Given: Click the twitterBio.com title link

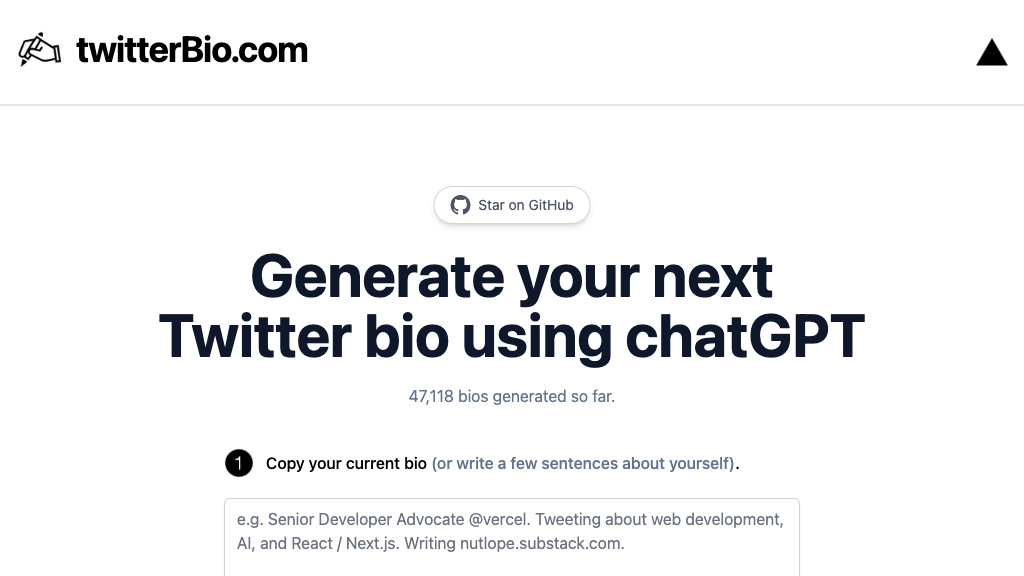Looking at the screenshot, I should (191, 50).
